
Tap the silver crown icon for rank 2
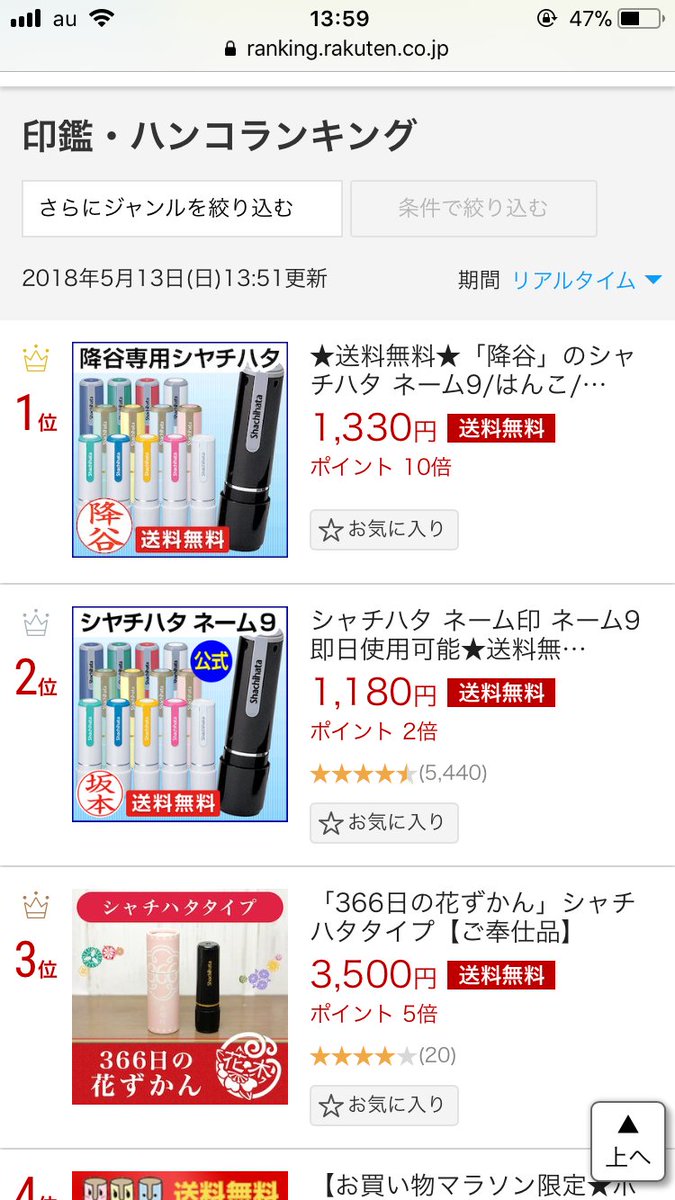(36, 624)
